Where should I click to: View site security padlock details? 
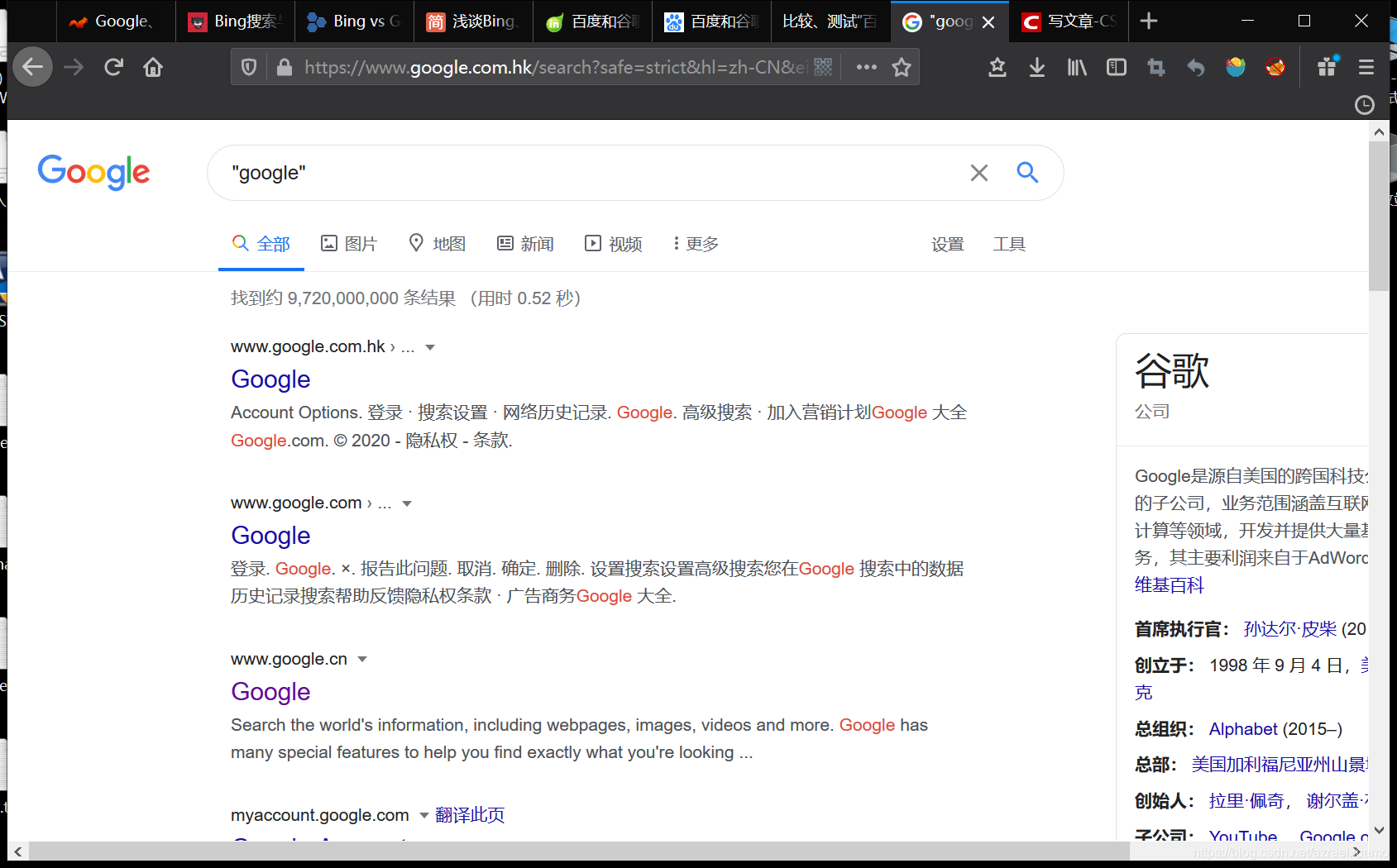coord(285,67)
